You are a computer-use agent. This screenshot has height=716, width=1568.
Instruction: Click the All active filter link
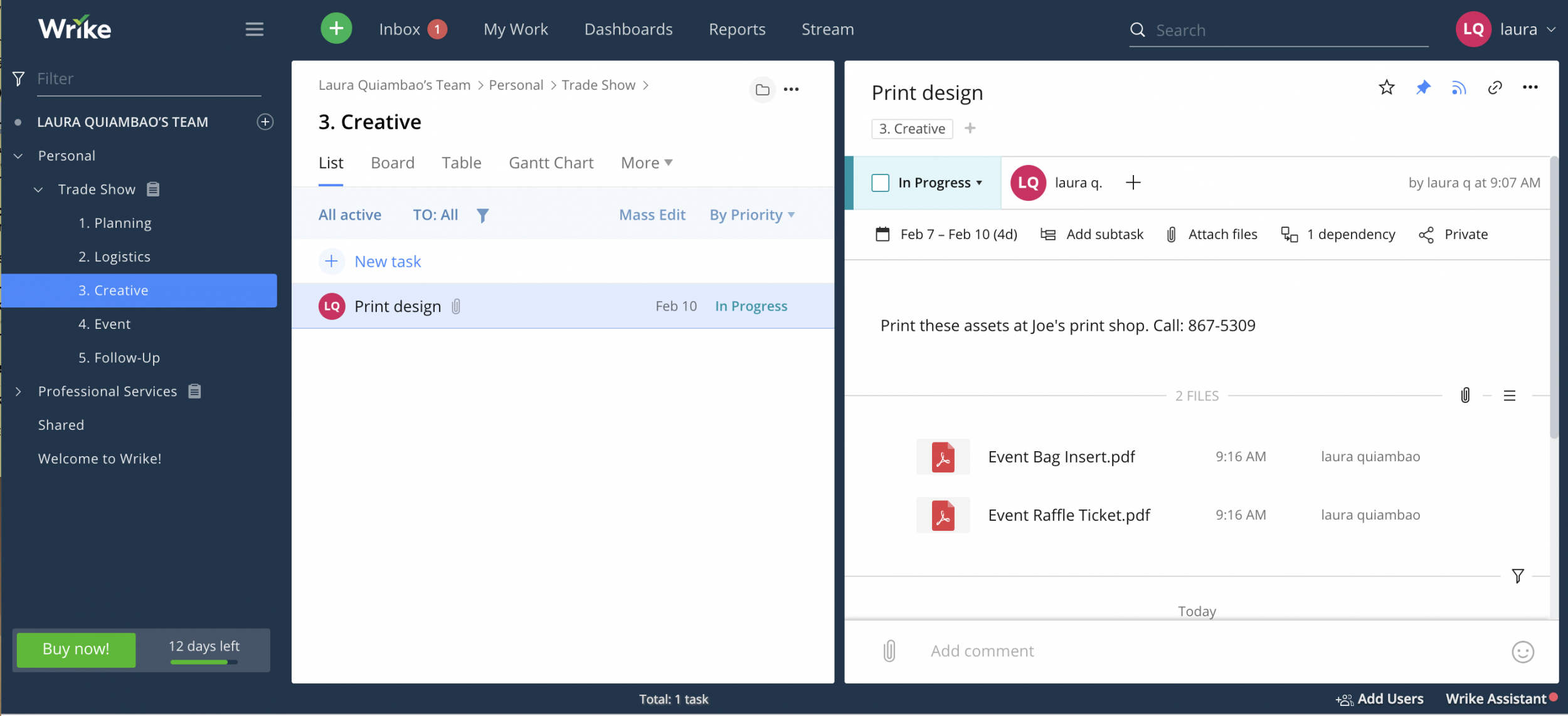click(x=349, y=215)
